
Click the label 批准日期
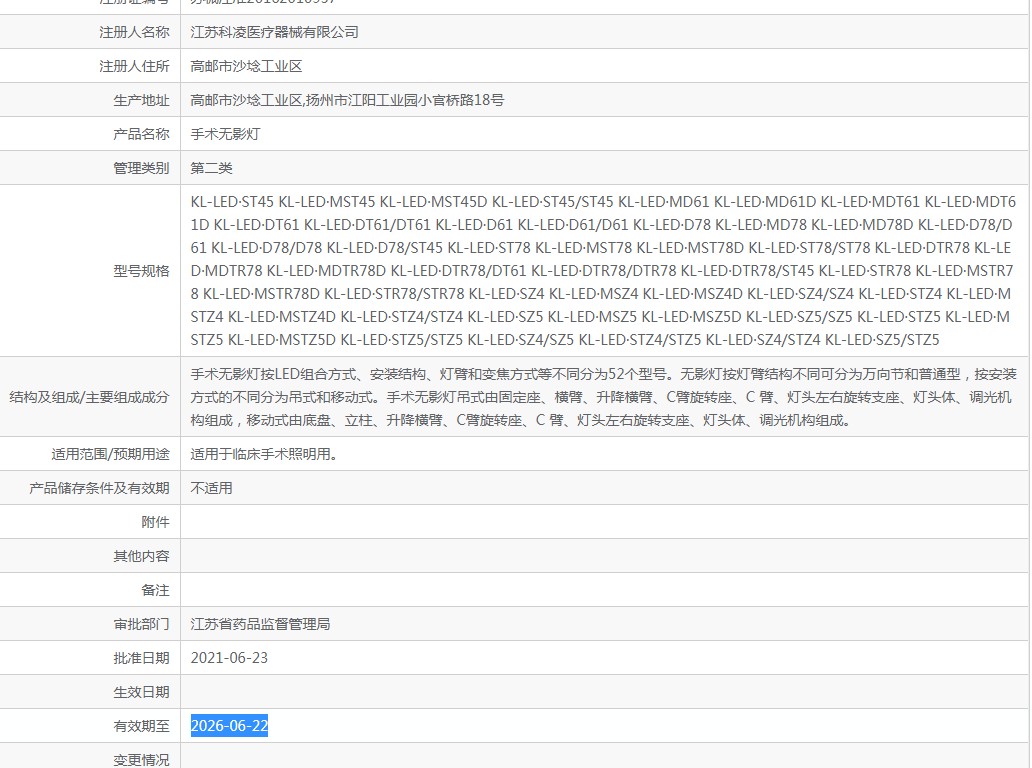141,658
